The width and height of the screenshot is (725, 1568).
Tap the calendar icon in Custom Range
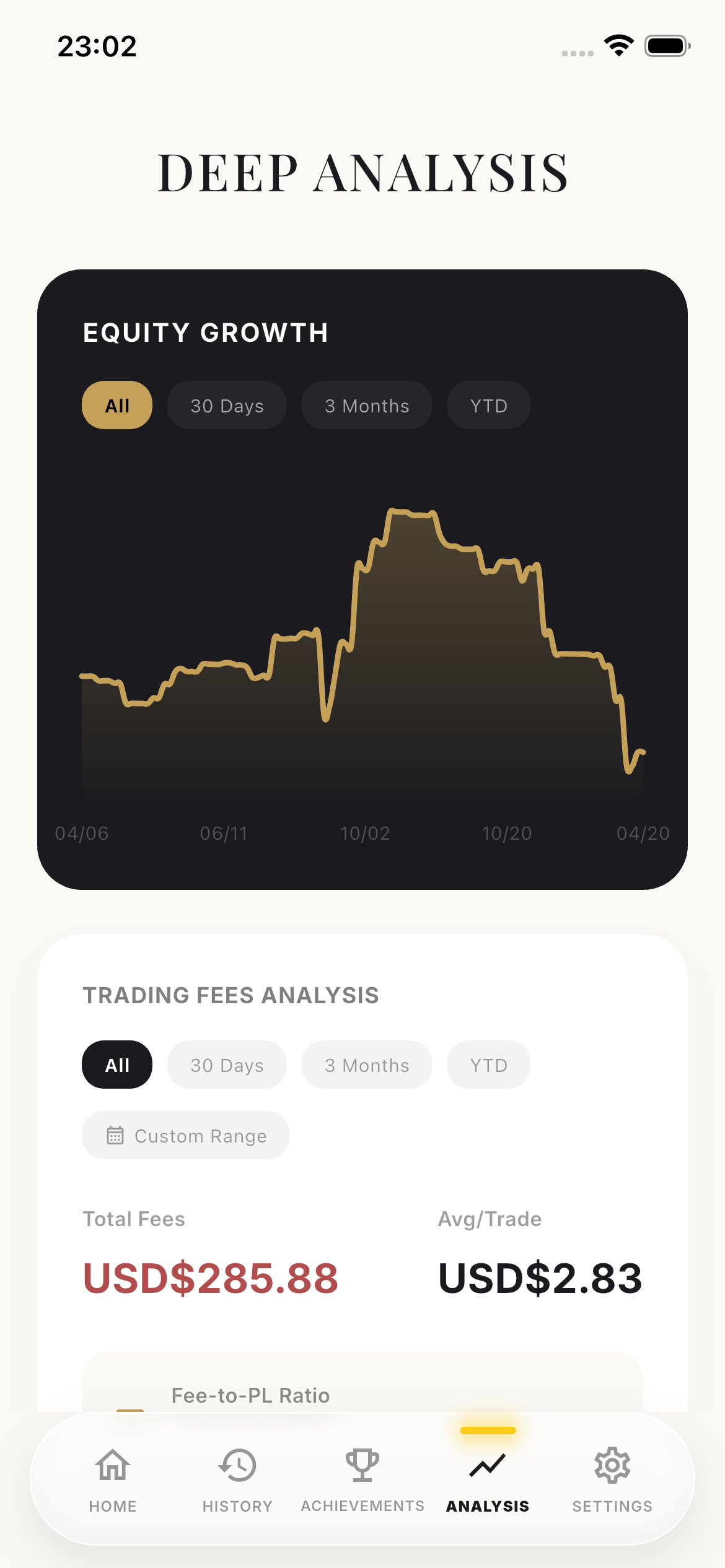pos(115,1135)
